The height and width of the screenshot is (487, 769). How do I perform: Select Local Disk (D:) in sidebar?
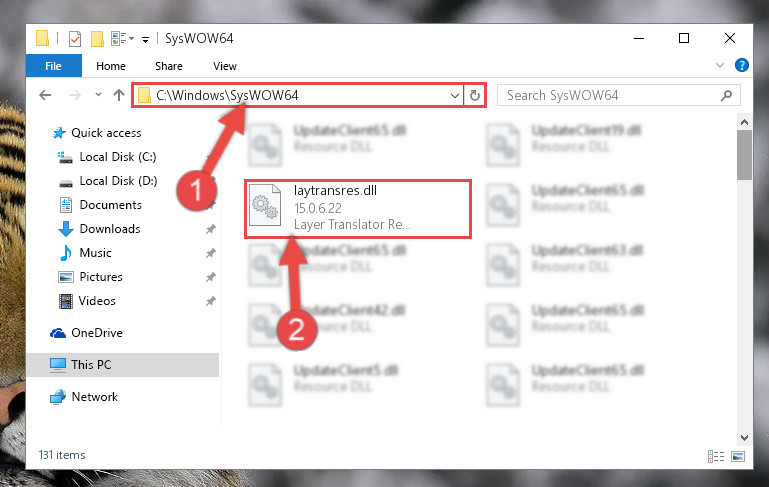(118, 181)
